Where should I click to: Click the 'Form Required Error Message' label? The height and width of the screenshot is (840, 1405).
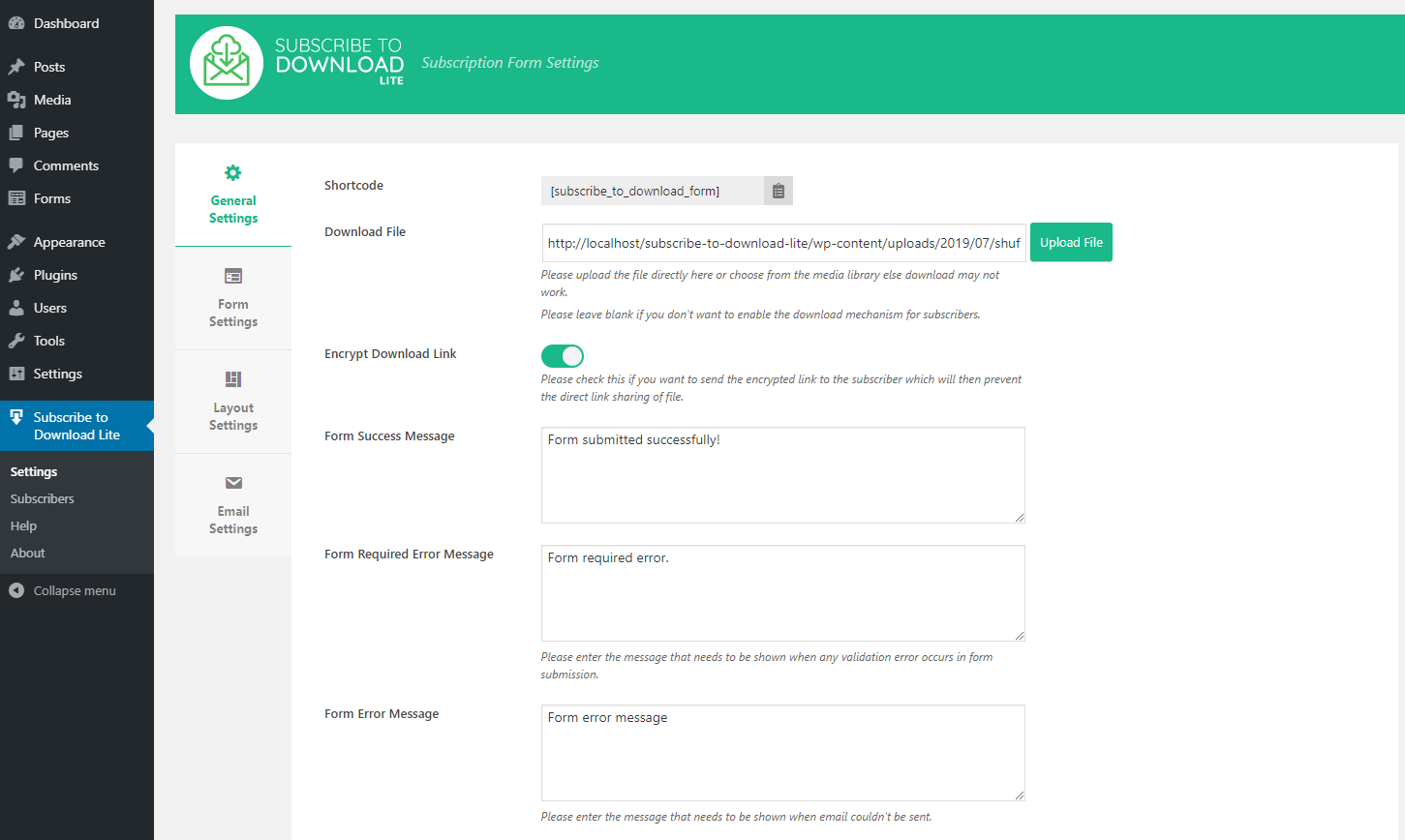coord(409,555)
